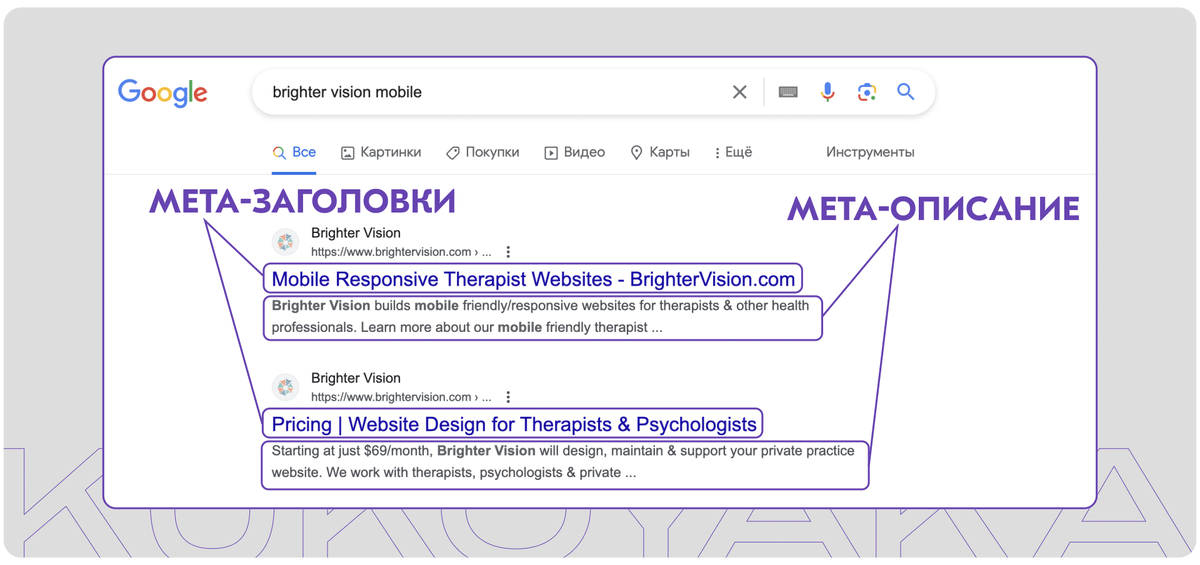Expand the Ещё menu
This screenshot has height=565, width=1200.
point(733,153)
